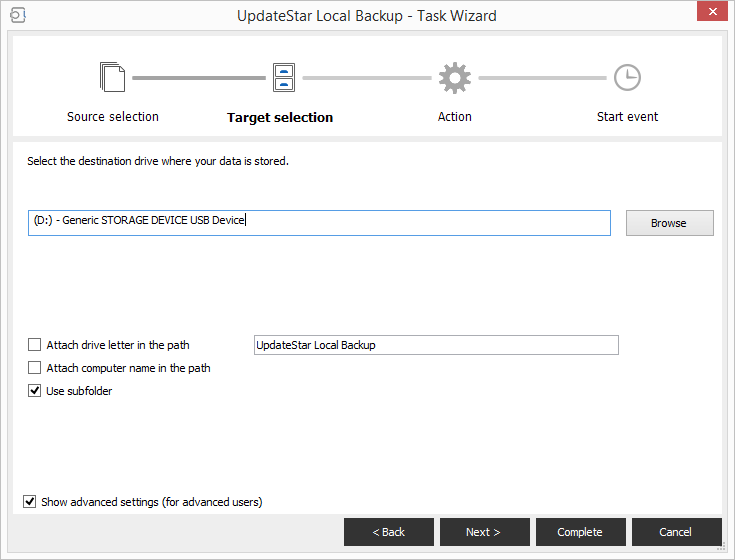Image resolution: width=735 pixels, height=560 pixels.
Task: Enable Attach drive letter in the path
Action: click(35, 345)
